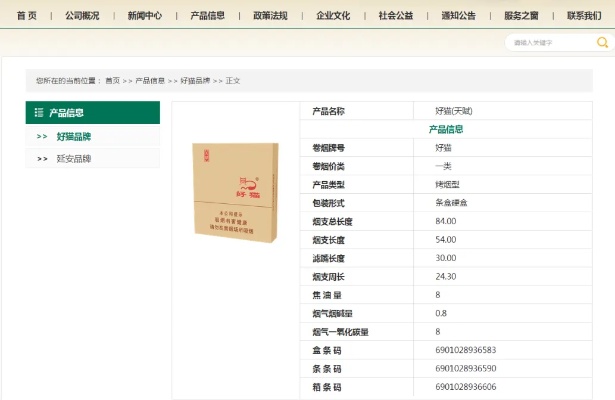Click the 烟气烟碱量 value 0.8
Viewport: 615px width, 400px height.
click(441, 313)
